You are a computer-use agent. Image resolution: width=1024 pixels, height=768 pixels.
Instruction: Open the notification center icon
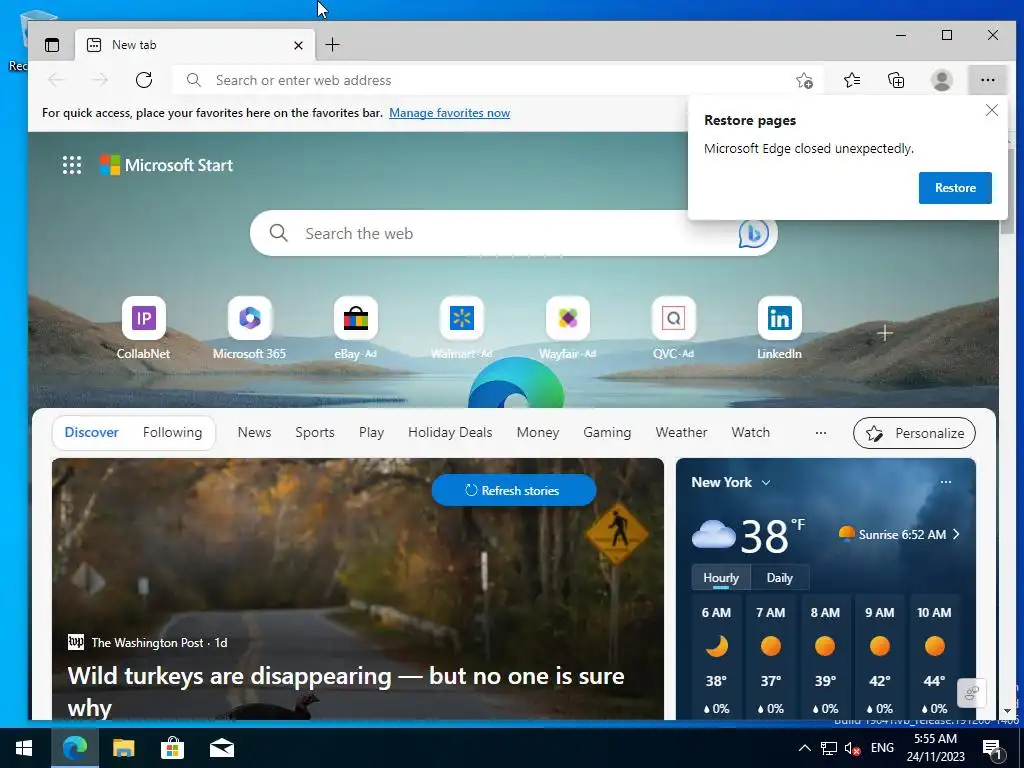992,749
